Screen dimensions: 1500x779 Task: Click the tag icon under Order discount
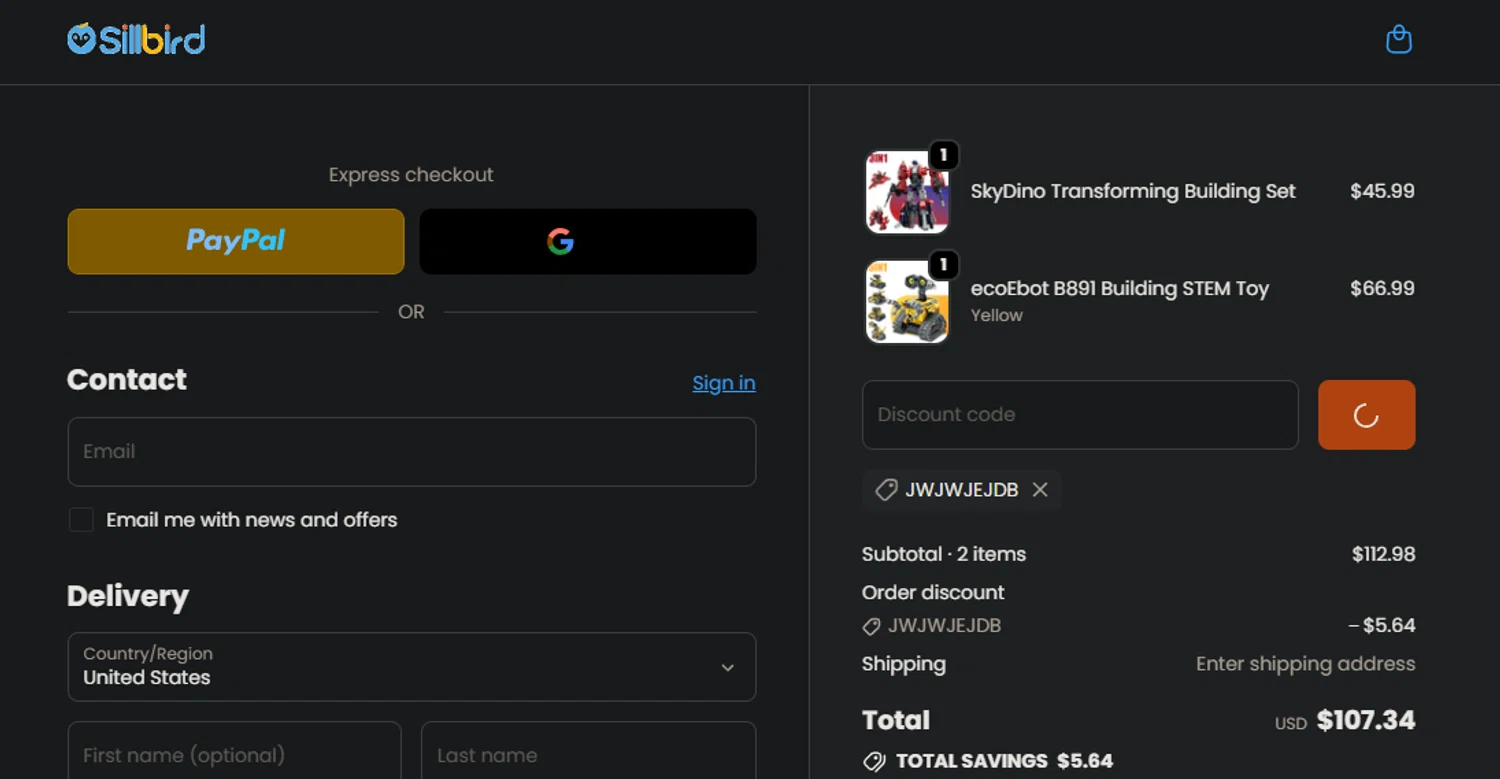[871, 627]
